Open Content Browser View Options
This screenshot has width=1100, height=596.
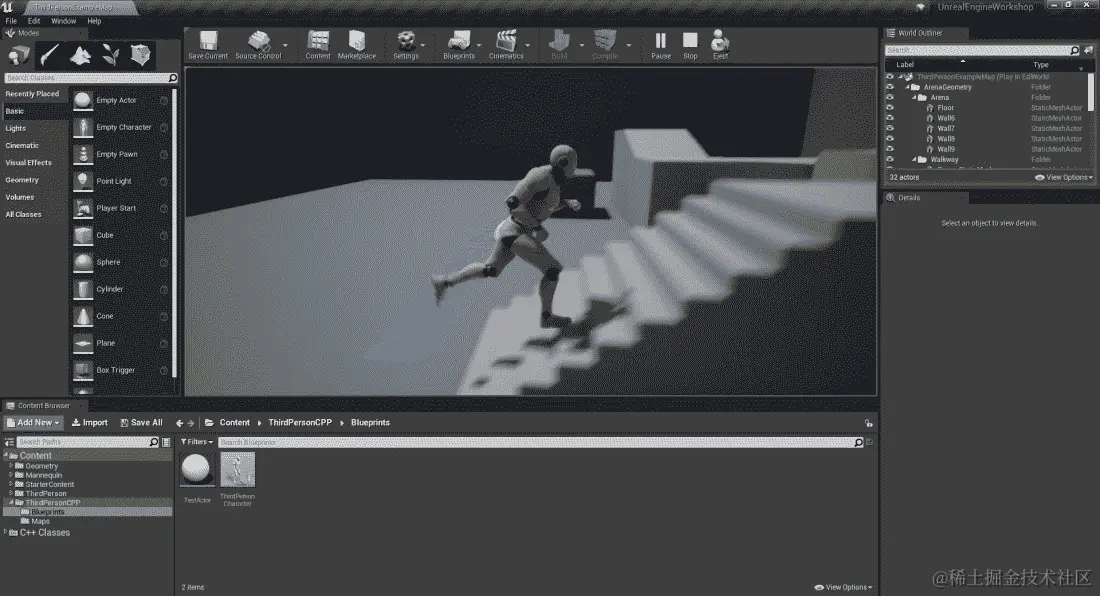tap(843, 588)
